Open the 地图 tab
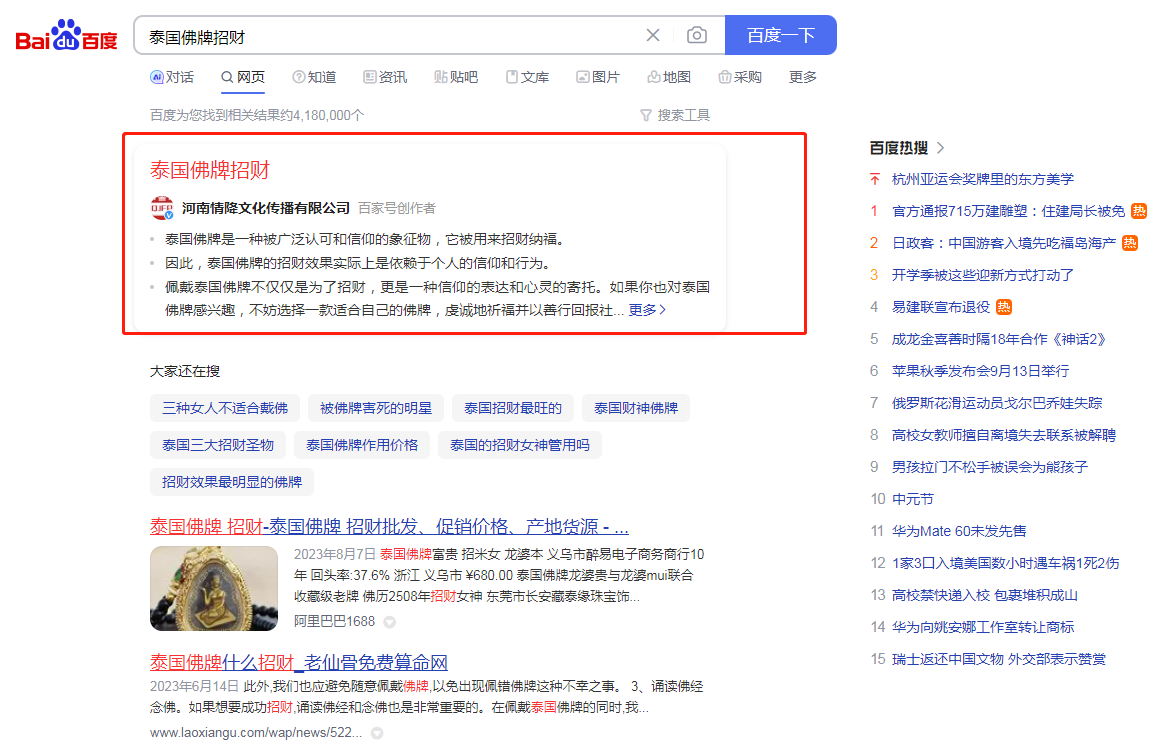Screen dimensions: 1163x744 pos(669,77)
